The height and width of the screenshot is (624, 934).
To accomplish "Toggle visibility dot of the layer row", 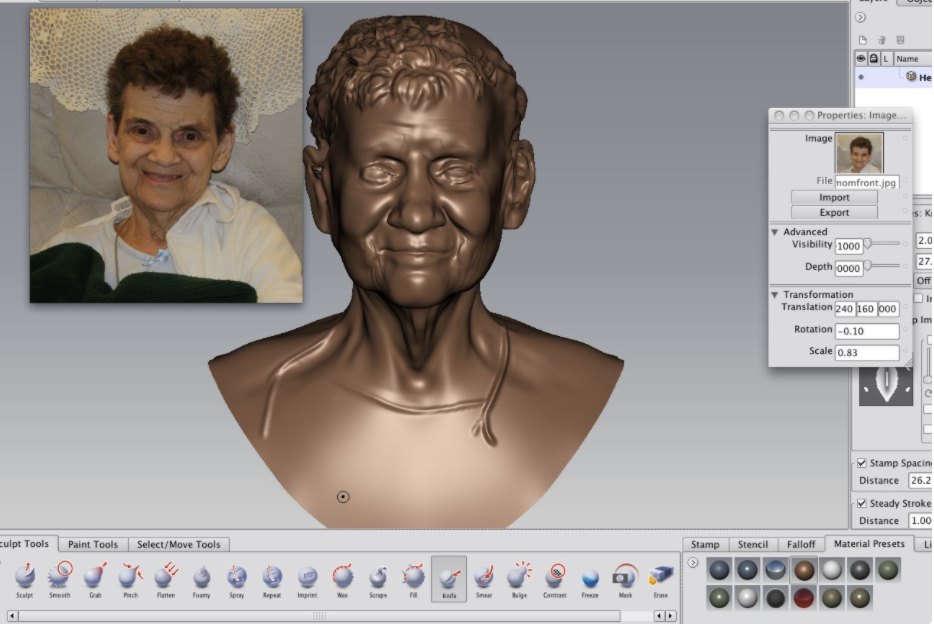I will [x=861, y=77].
